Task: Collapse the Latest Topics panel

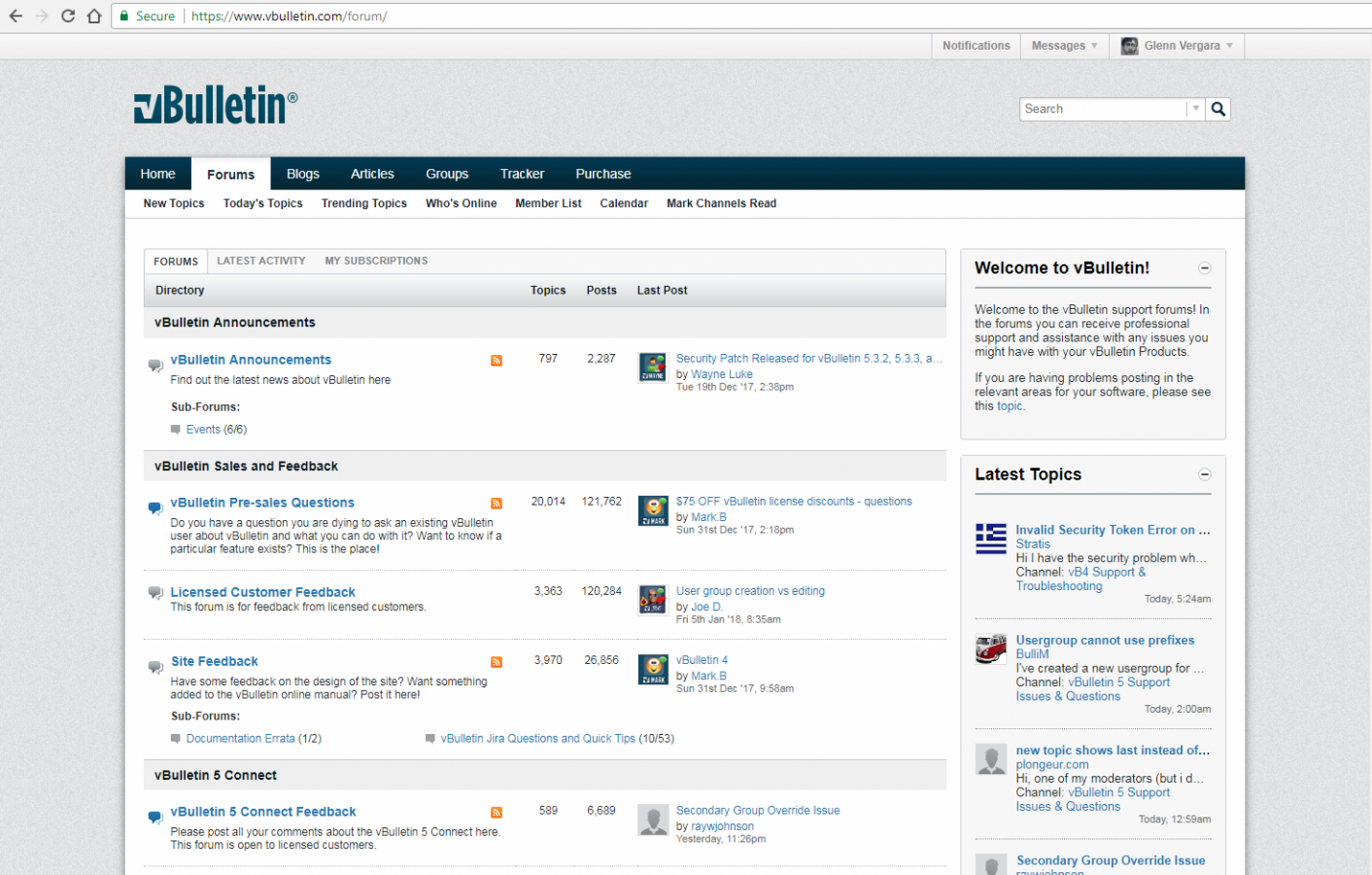Action: (1205, 474)
